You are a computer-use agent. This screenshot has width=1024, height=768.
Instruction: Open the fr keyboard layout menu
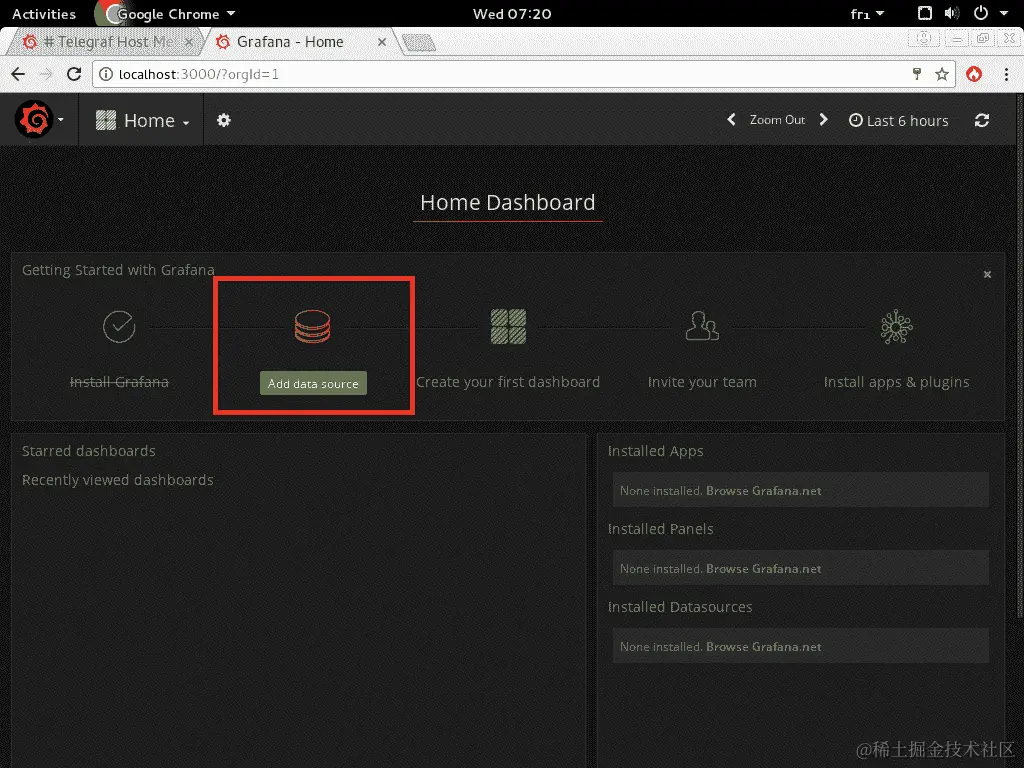click(867, 14)
